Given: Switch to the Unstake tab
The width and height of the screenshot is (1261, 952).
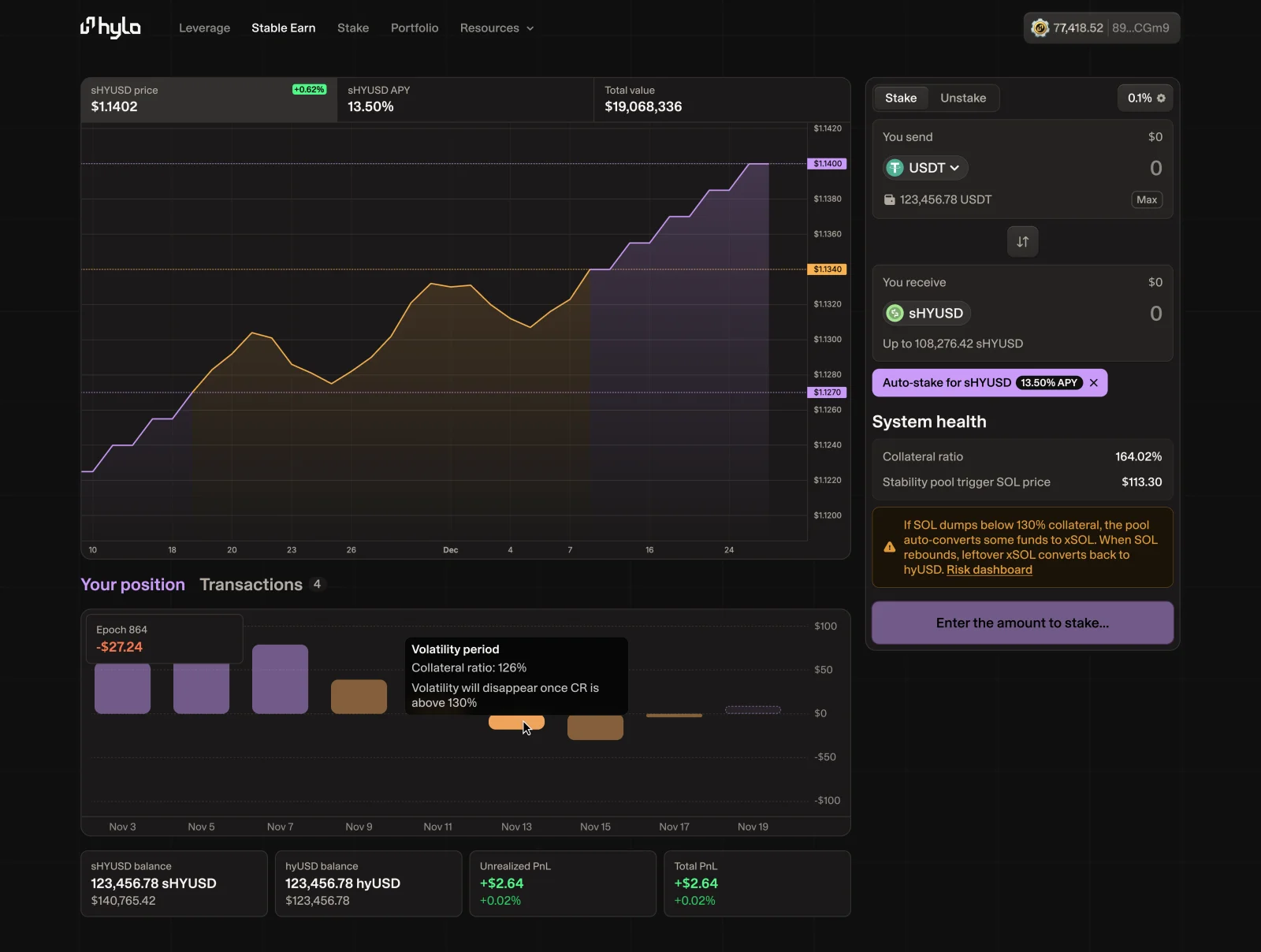Looking at the screenshot, I should coord(963,98).
